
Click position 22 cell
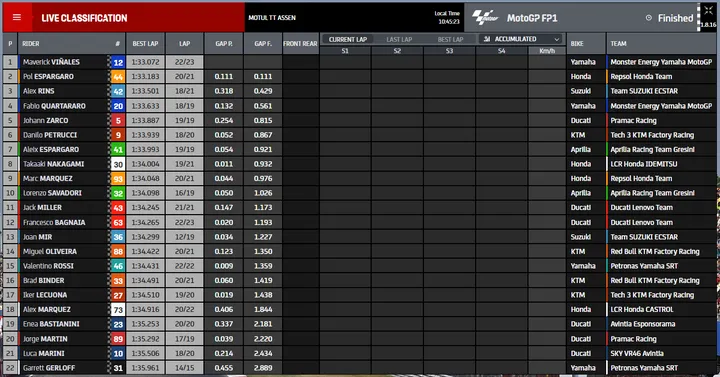10,368
